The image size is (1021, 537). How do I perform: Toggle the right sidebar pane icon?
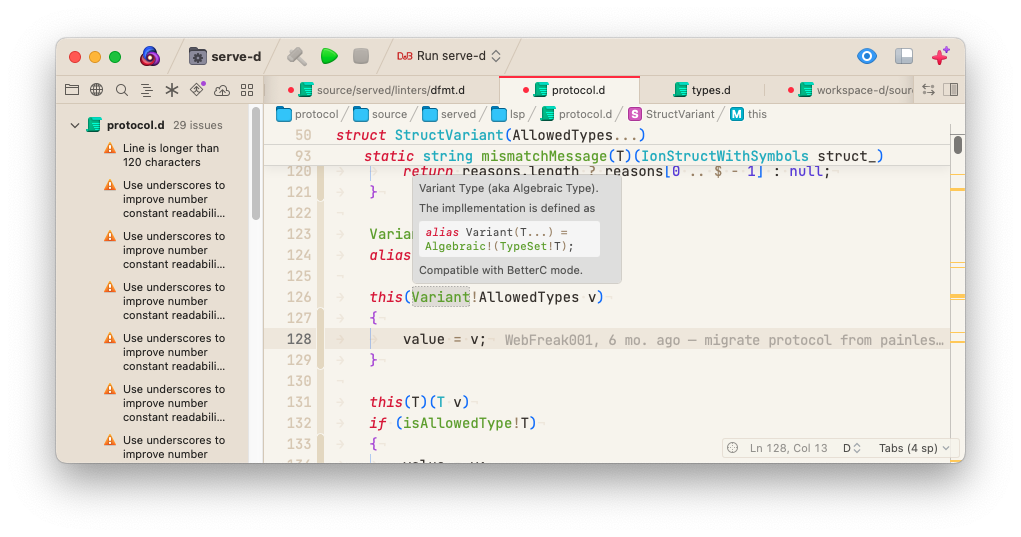click(x=951, y=90)
